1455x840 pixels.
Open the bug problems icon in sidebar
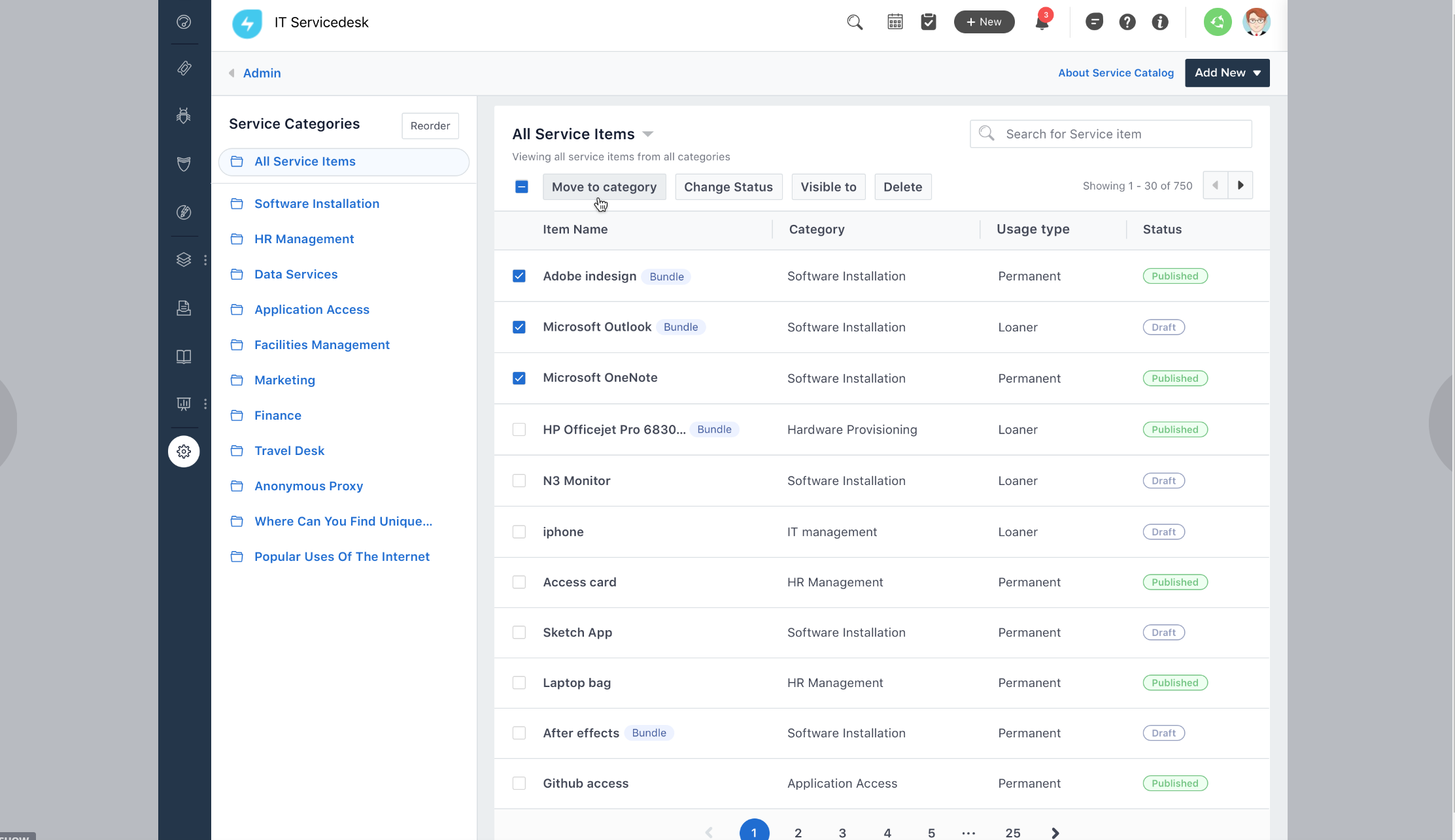click(184, 116)
